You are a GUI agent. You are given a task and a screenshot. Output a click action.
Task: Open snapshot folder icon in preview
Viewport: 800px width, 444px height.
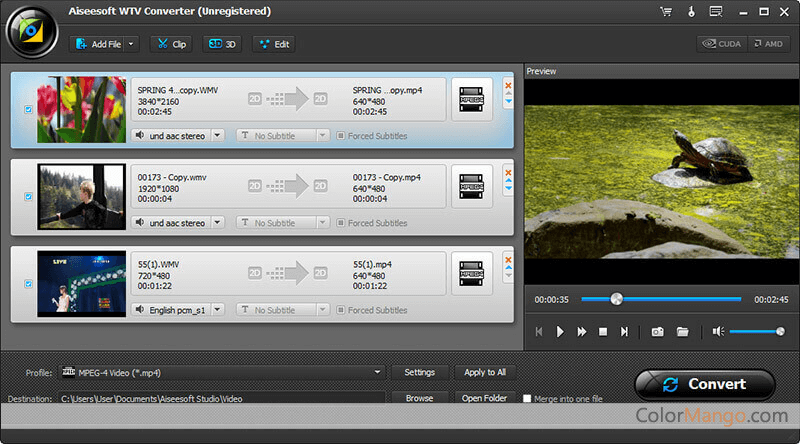[683, 331]
